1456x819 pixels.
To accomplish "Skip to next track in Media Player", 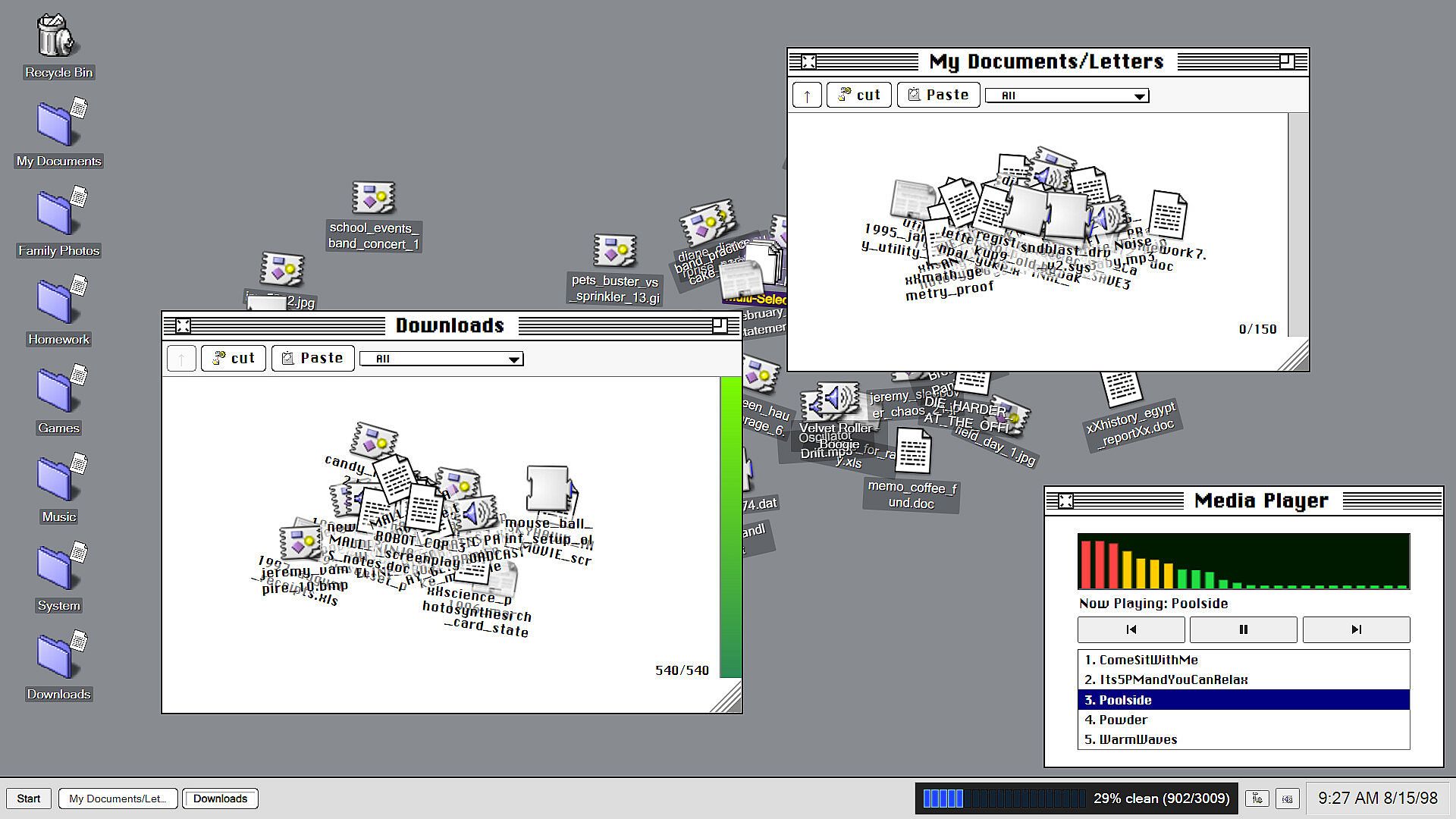I will 1356,629.
